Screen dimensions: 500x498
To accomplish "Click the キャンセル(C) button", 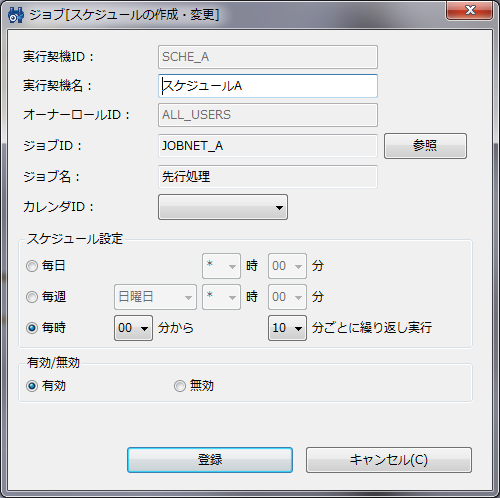I will click(389, 460).
